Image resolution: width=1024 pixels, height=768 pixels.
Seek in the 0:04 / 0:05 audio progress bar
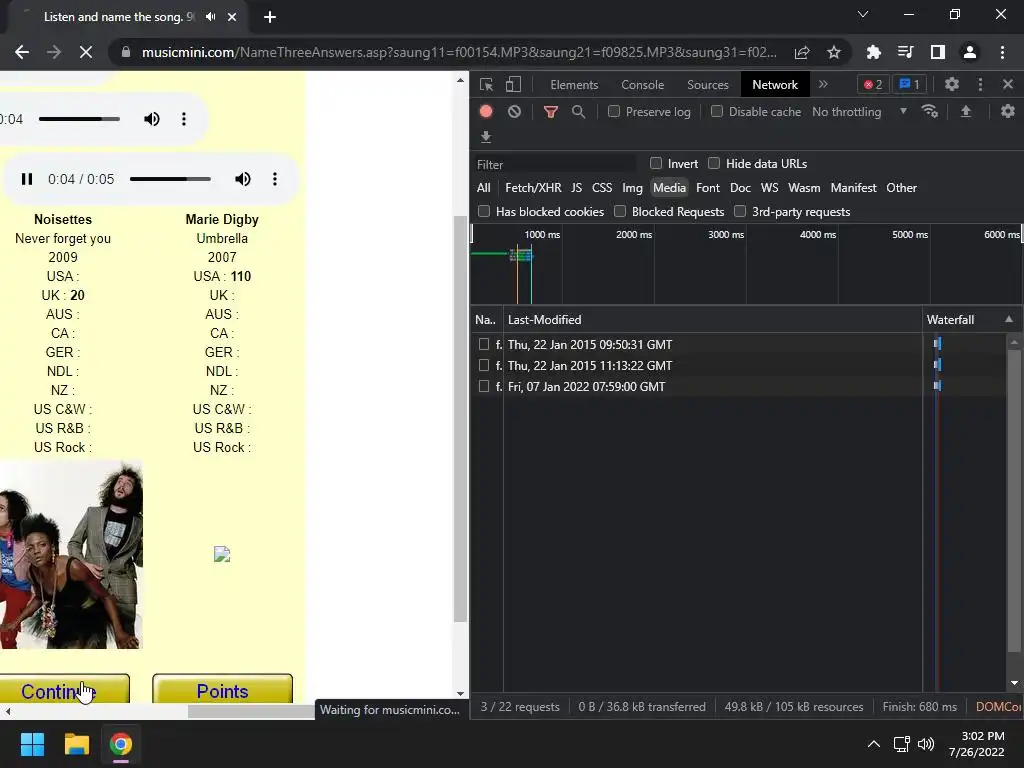tap(170, 179)
